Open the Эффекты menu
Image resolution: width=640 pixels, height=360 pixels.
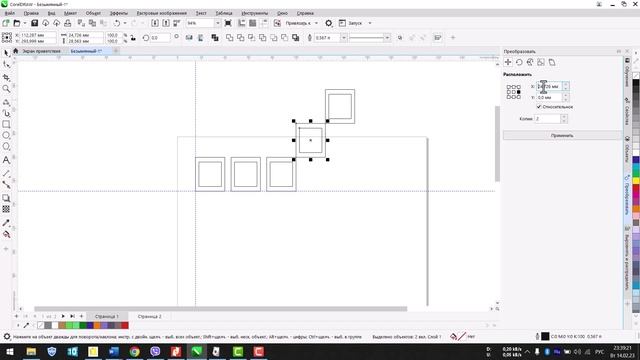[119, 13]
